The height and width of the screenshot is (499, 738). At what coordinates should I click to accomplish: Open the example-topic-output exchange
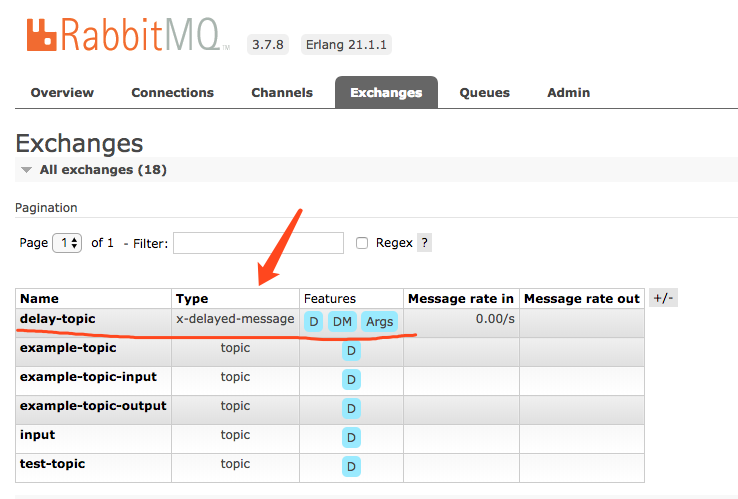coord(93,406)
